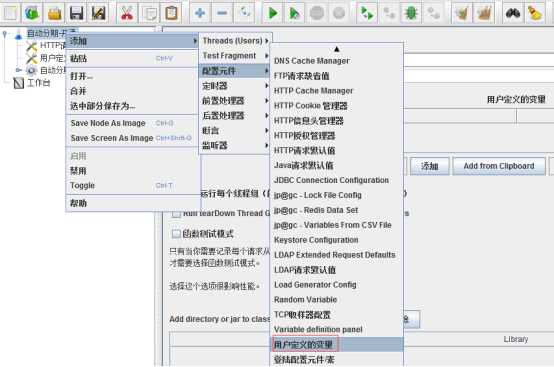Click the grey icon after the bug
This screenshot has height=367, width=554.
(x=434, y=13)
